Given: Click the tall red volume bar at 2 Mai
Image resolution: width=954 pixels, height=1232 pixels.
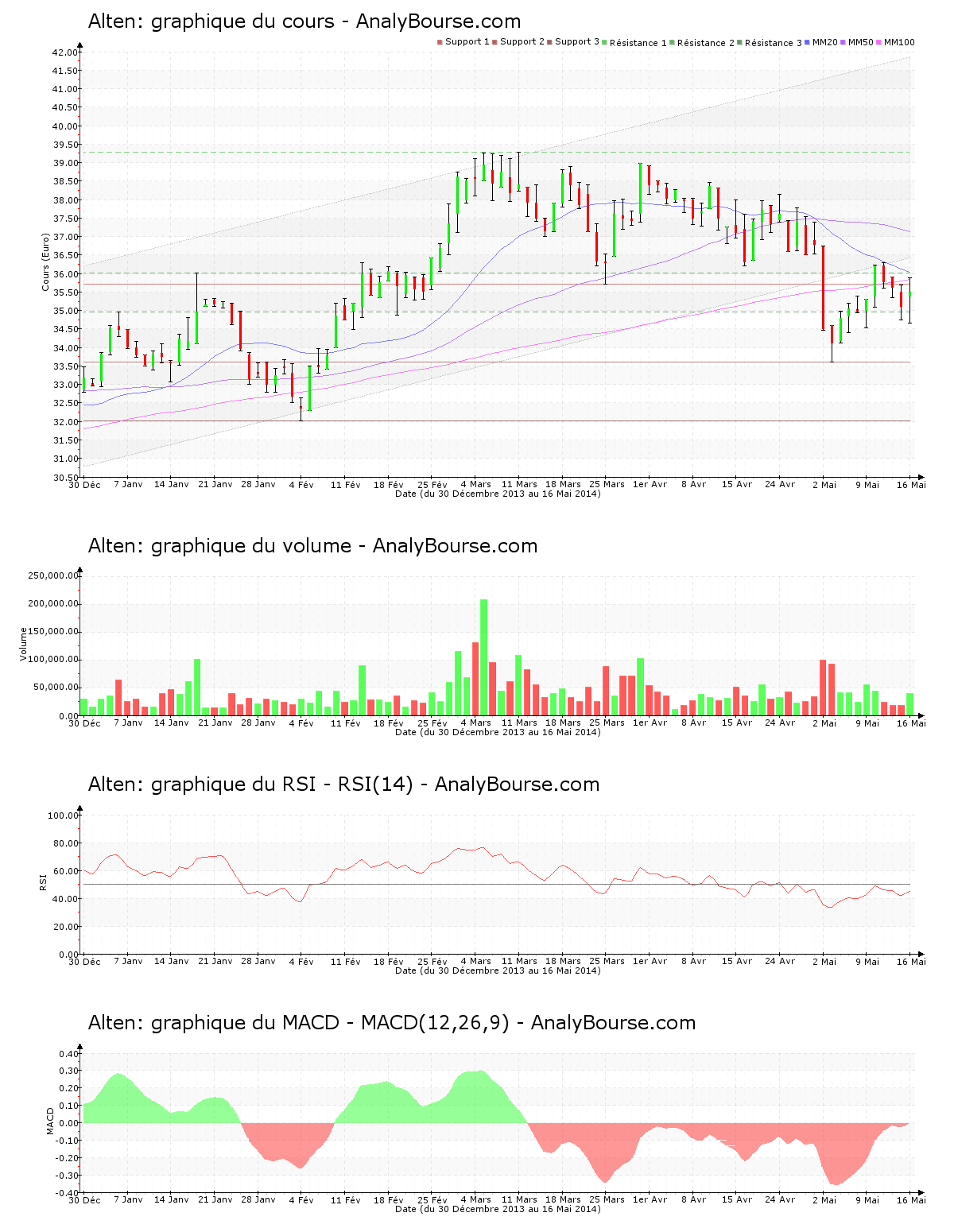Looking at the screenshot, I should (823, 688).
